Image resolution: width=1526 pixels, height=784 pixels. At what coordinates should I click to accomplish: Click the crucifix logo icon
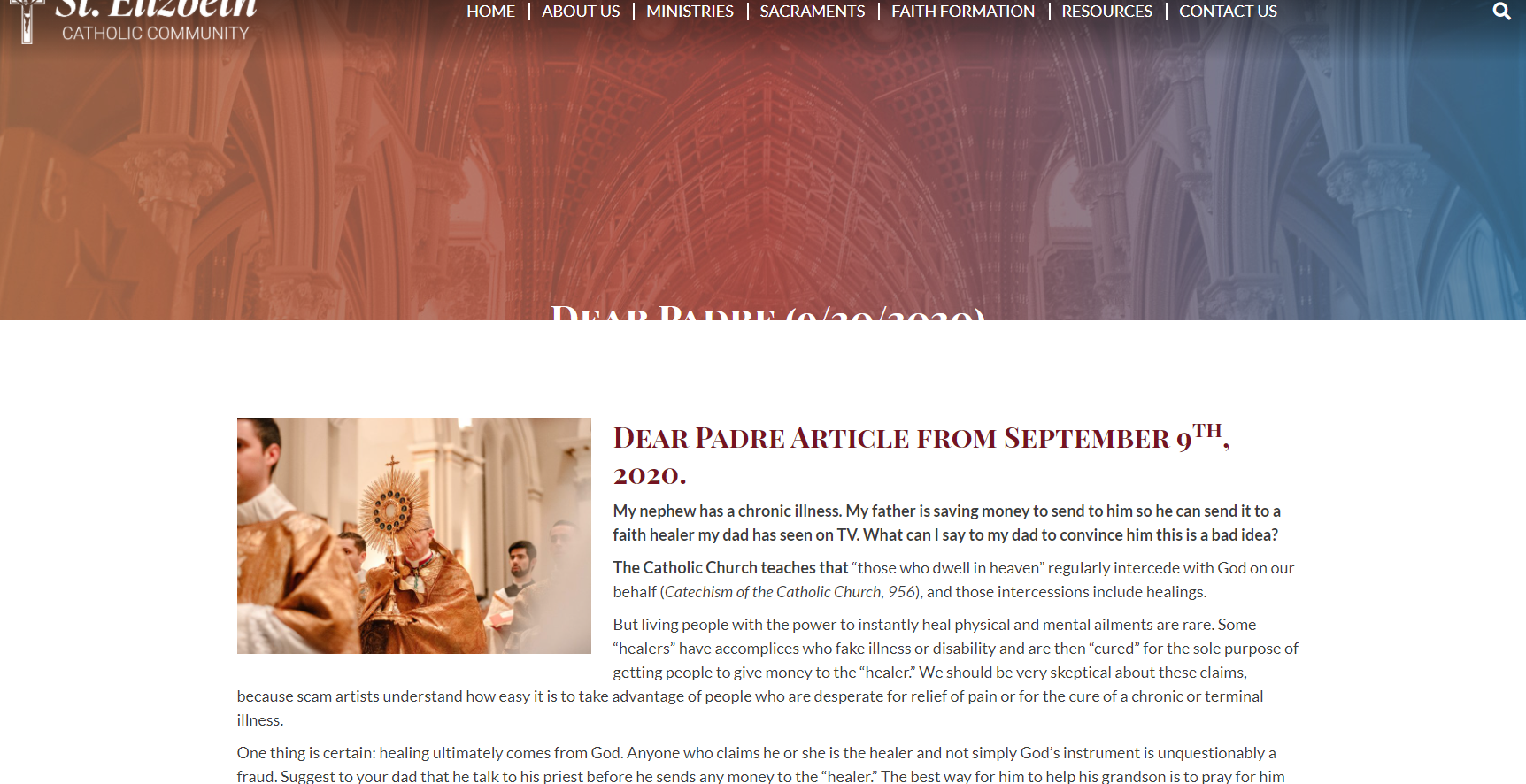(x=27, y=21)
